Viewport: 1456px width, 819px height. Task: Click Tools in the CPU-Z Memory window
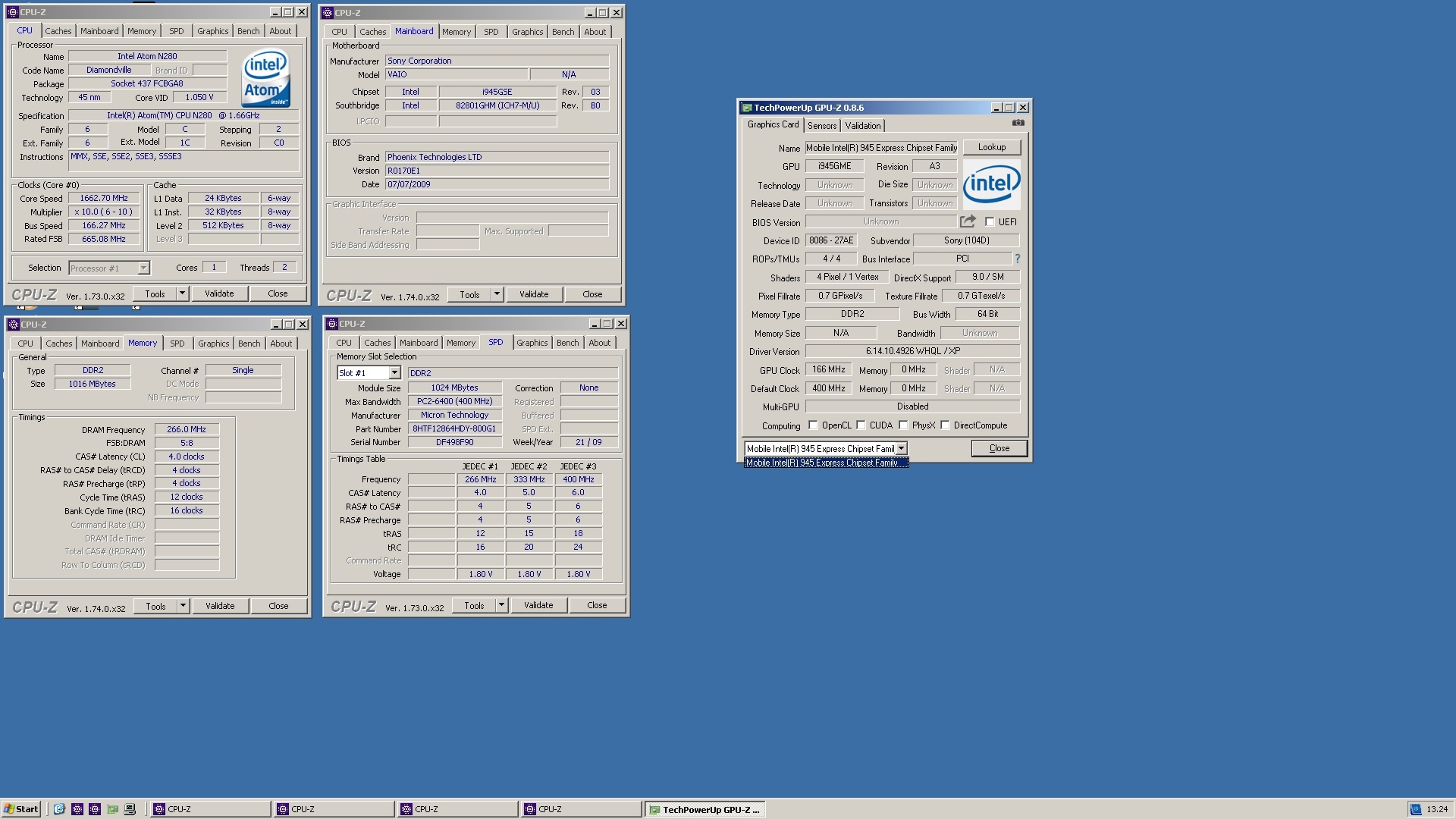[x=155, y=606]
